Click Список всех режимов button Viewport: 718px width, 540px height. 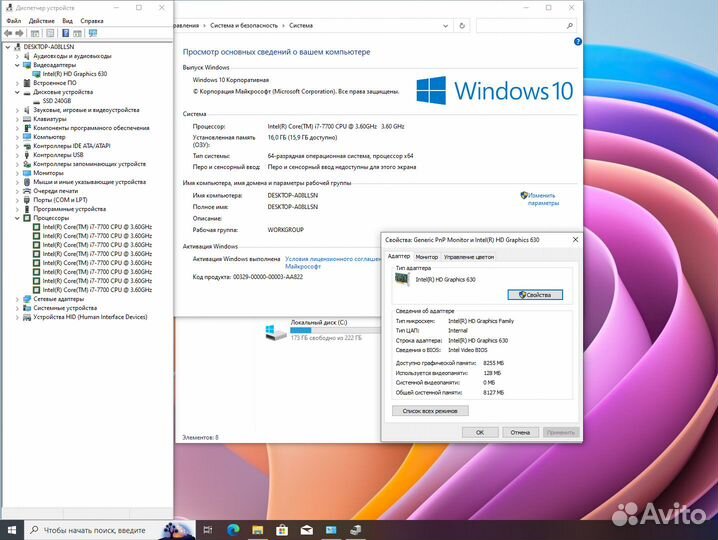[x=430, y=411]
